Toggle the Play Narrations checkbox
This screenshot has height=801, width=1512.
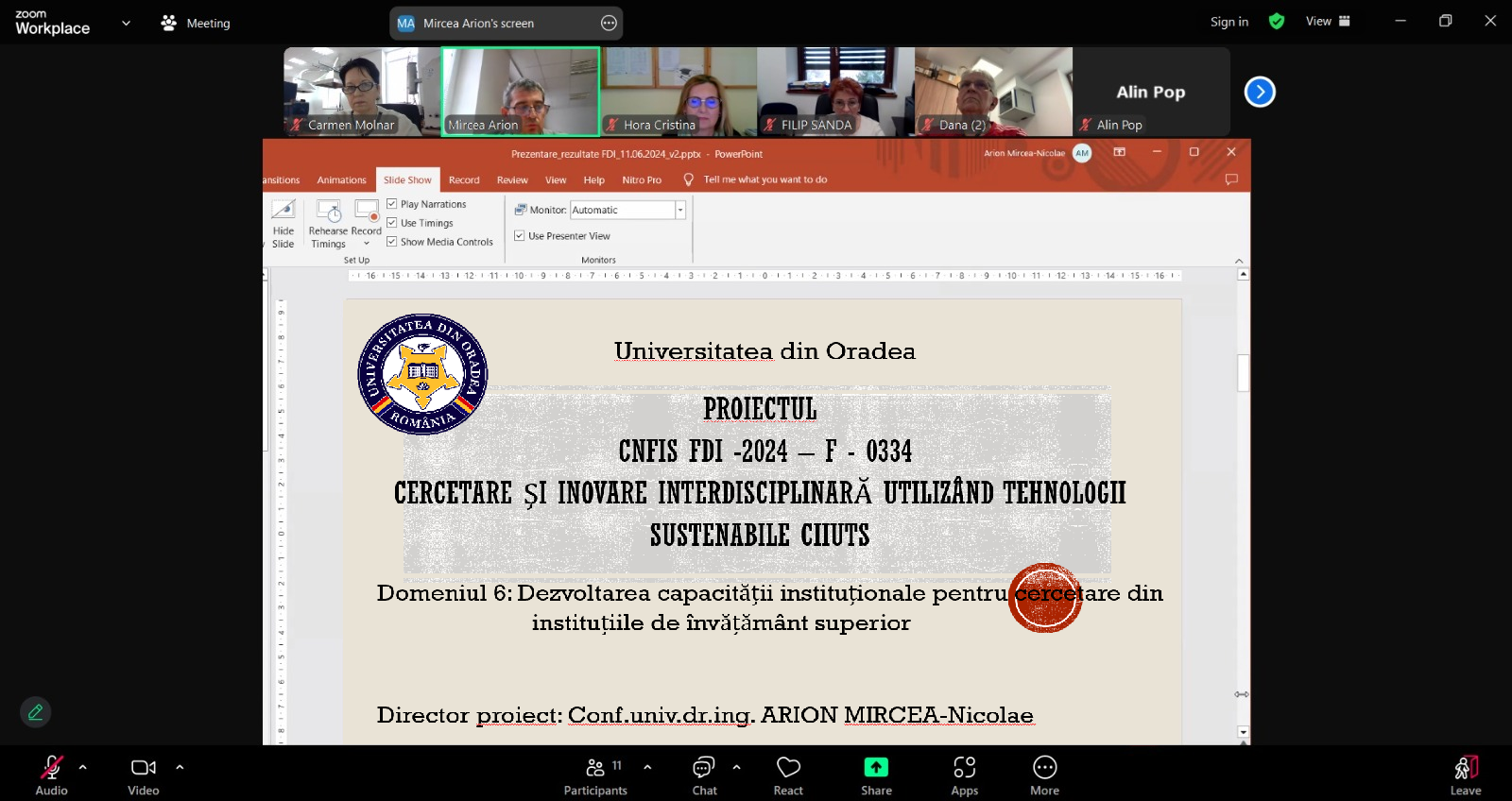pos(392,204)
